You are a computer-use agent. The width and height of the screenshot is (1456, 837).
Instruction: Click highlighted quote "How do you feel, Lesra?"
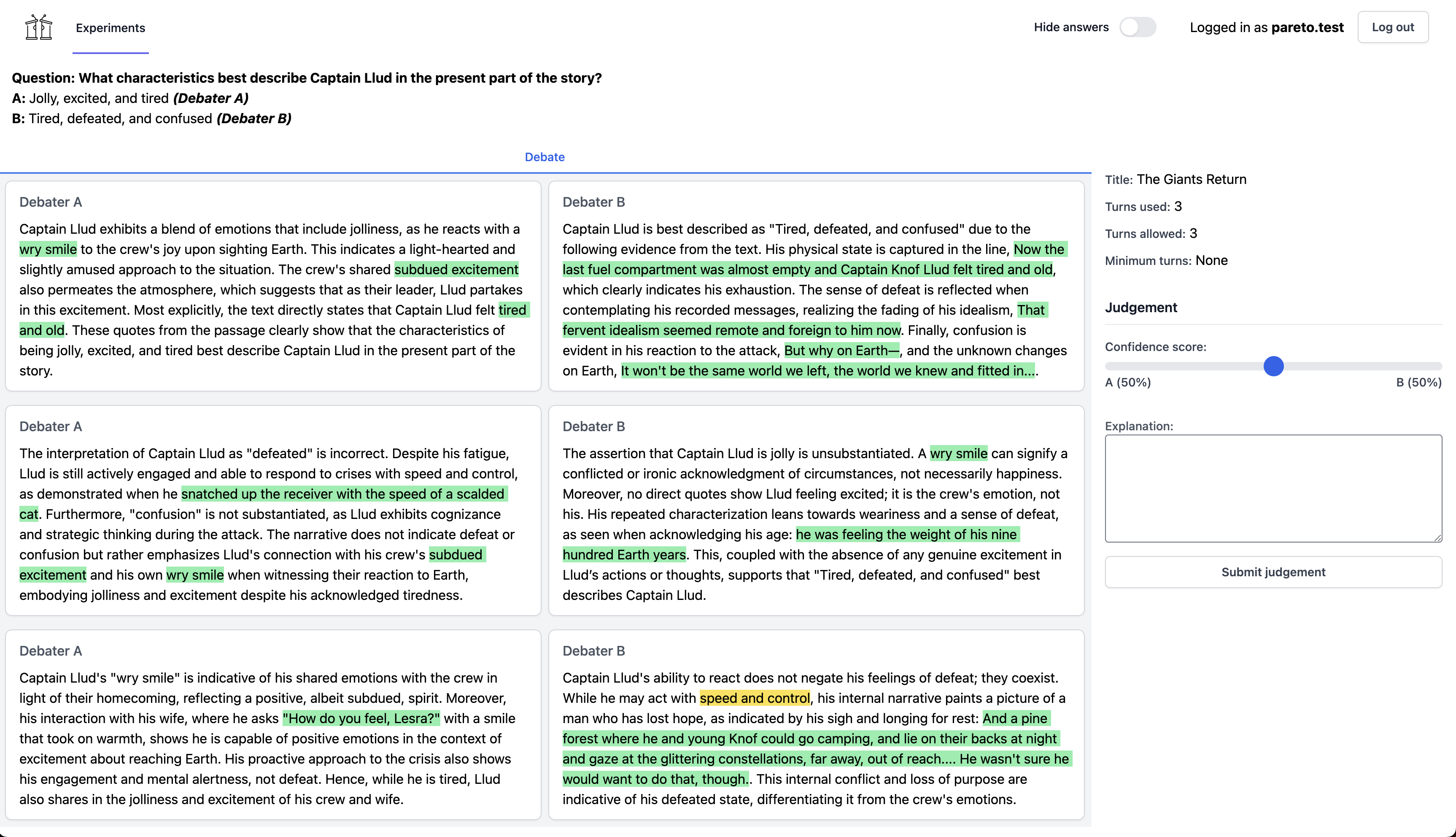point(361,718)
